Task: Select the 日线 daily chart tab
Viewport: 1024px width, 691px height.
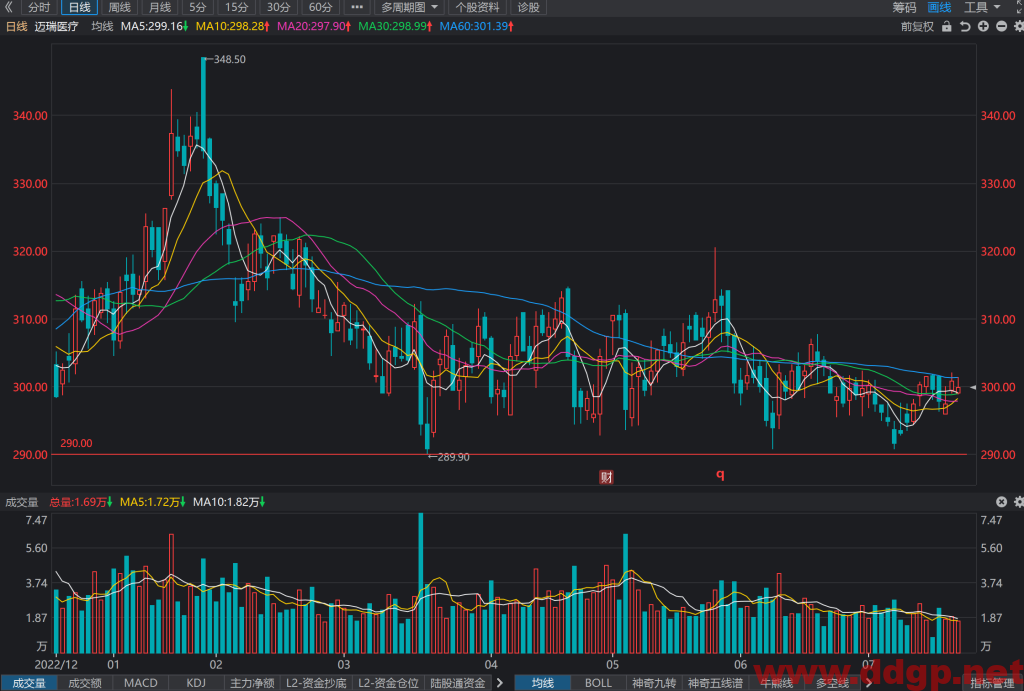Action: pyautogui.click(x=80, y=7)
